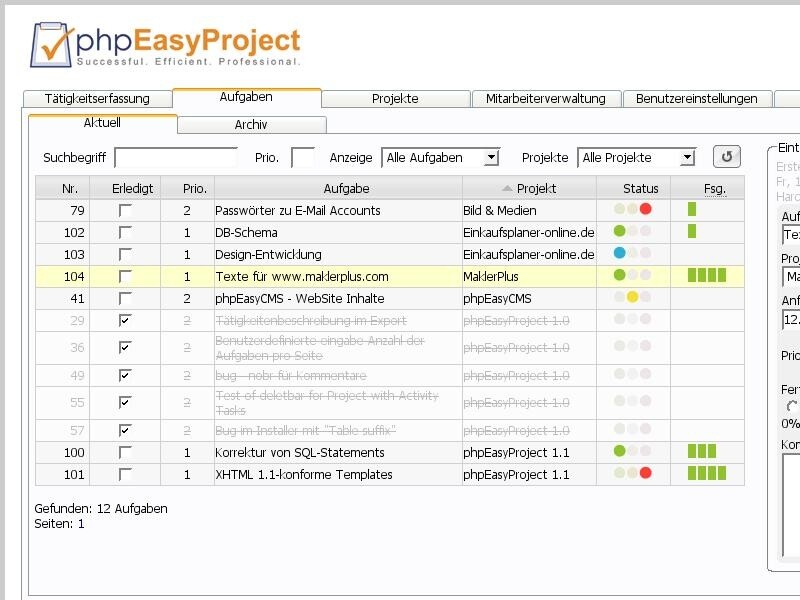Click grey status lights of task 57

(x=633, y=429)
